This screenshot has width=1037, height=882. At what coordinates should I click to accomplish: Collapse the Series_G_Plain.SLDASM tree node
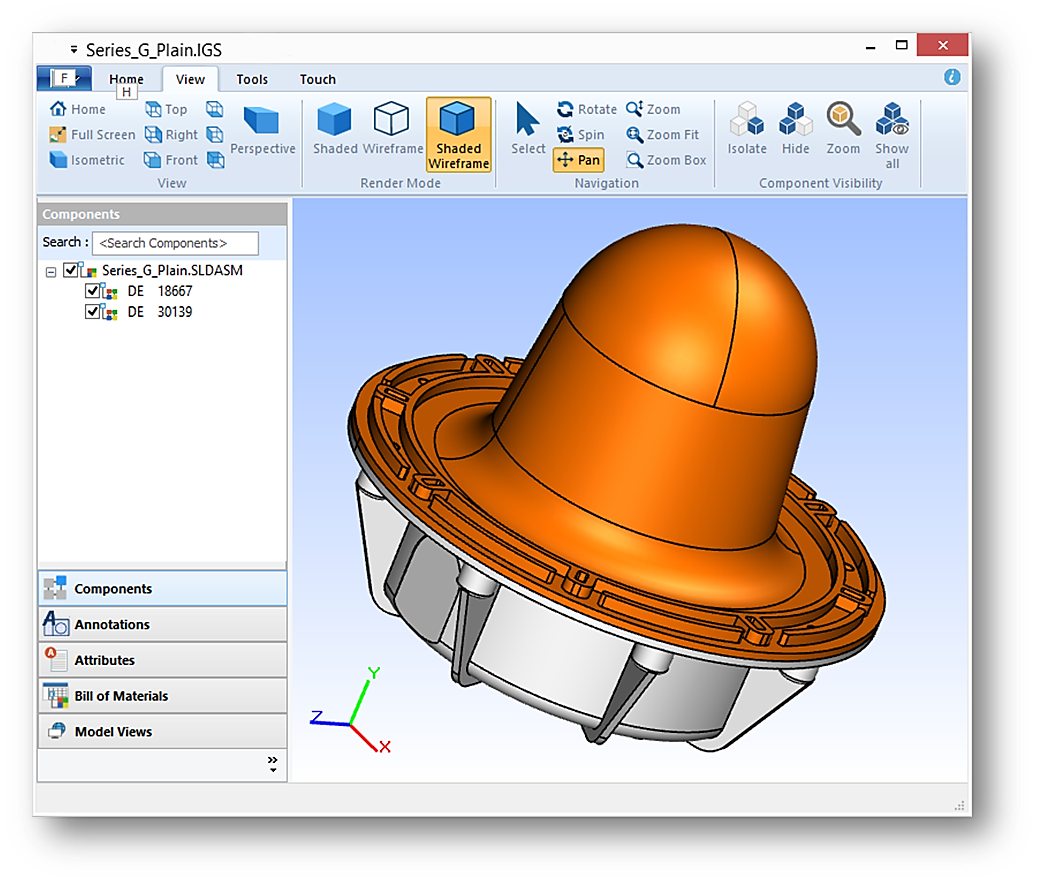point(52,270)
